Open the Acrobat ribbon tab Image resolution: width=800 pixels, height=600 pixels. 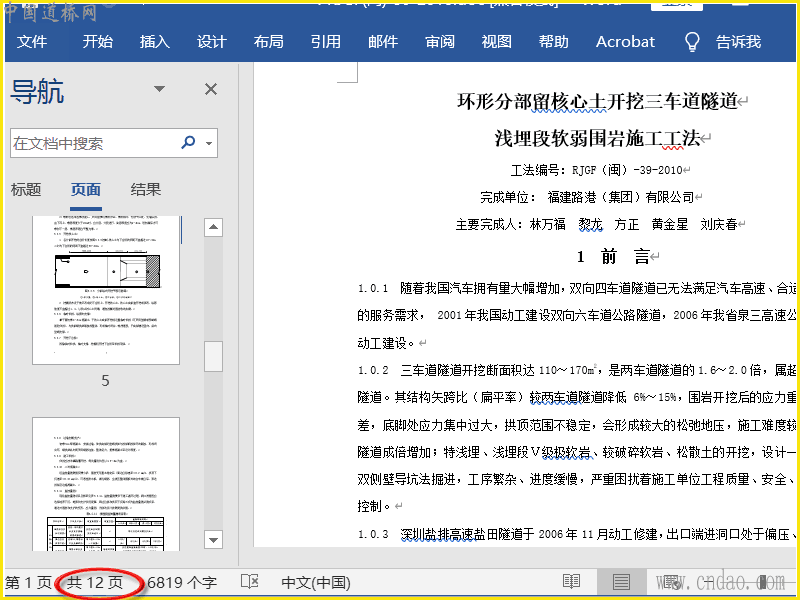(x=625, y=42)
